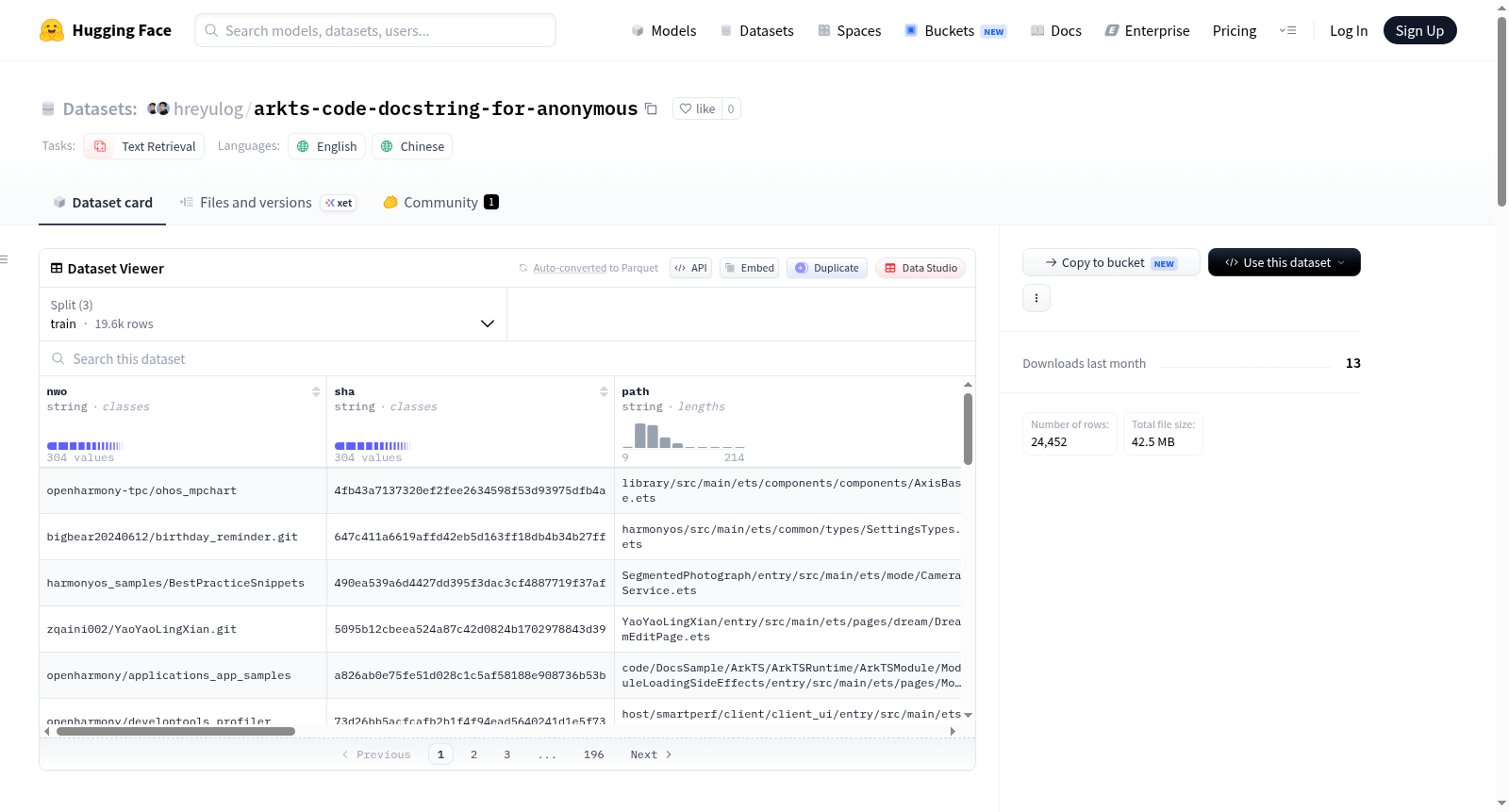This screenshot has height=812, width=1509.
Task: Click Next page in pagination
Action: click(651, 754)
